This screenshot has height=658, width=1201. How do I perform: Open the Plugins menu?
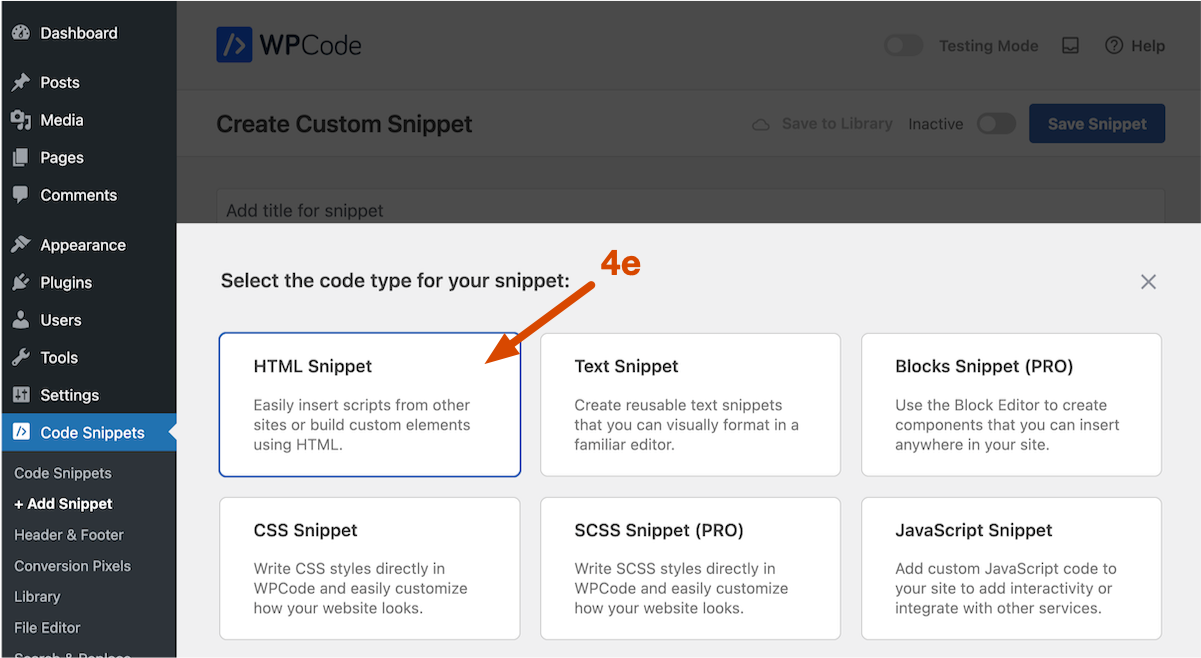pos(66,282)
